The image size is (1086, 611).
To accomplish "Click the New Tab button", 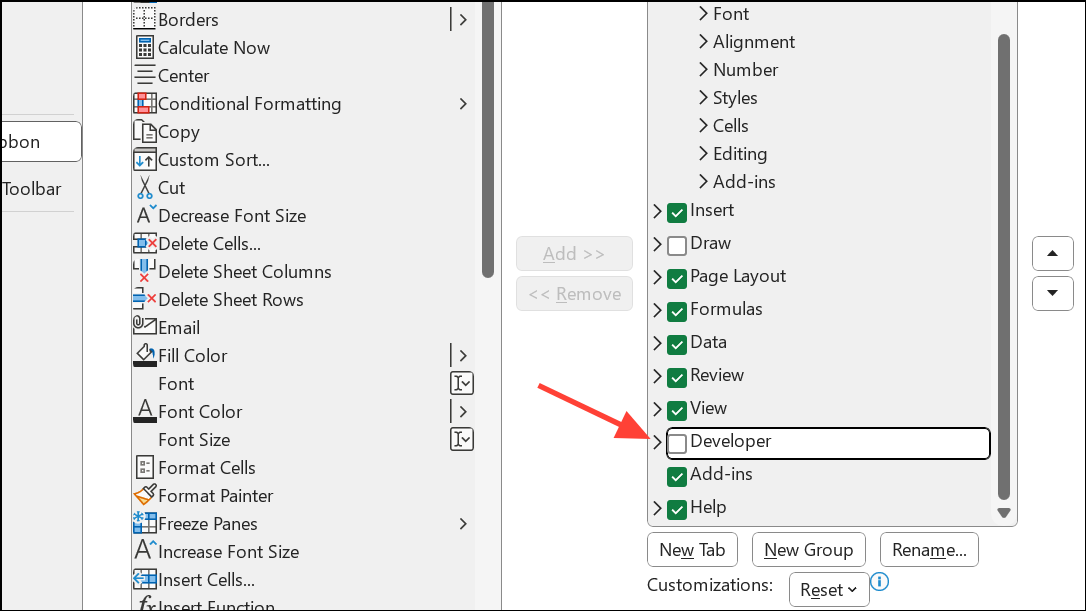I will tap(692, 549).
